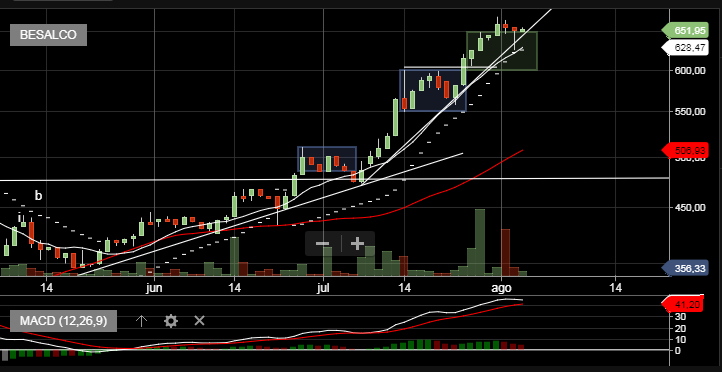Viewport: 722px width, 372px height.
Task: Click the jun date axis label
Action: 154,289
